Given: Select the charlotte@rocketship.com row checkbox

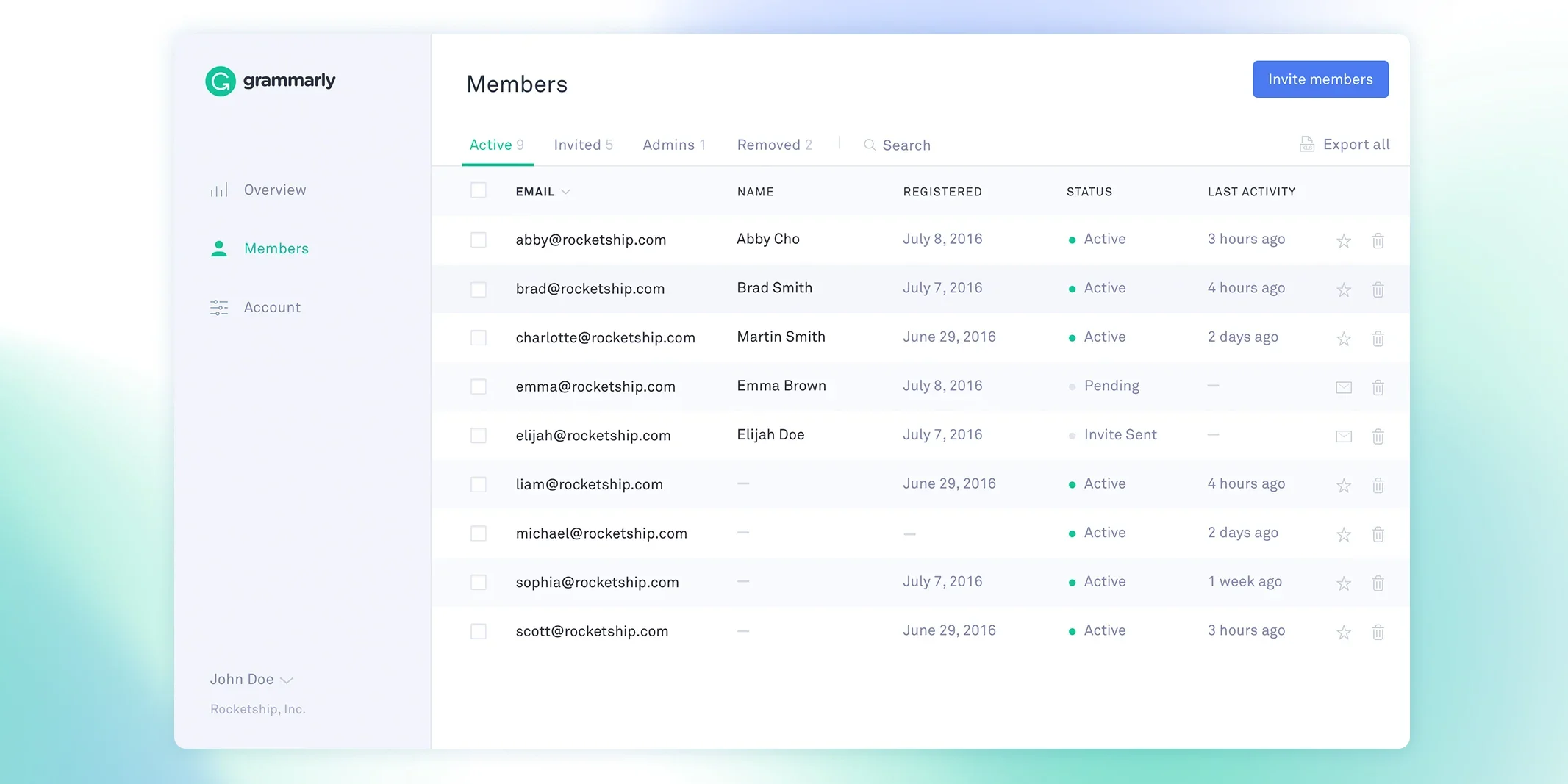Looking at the screenshot, I should [479, 337].
